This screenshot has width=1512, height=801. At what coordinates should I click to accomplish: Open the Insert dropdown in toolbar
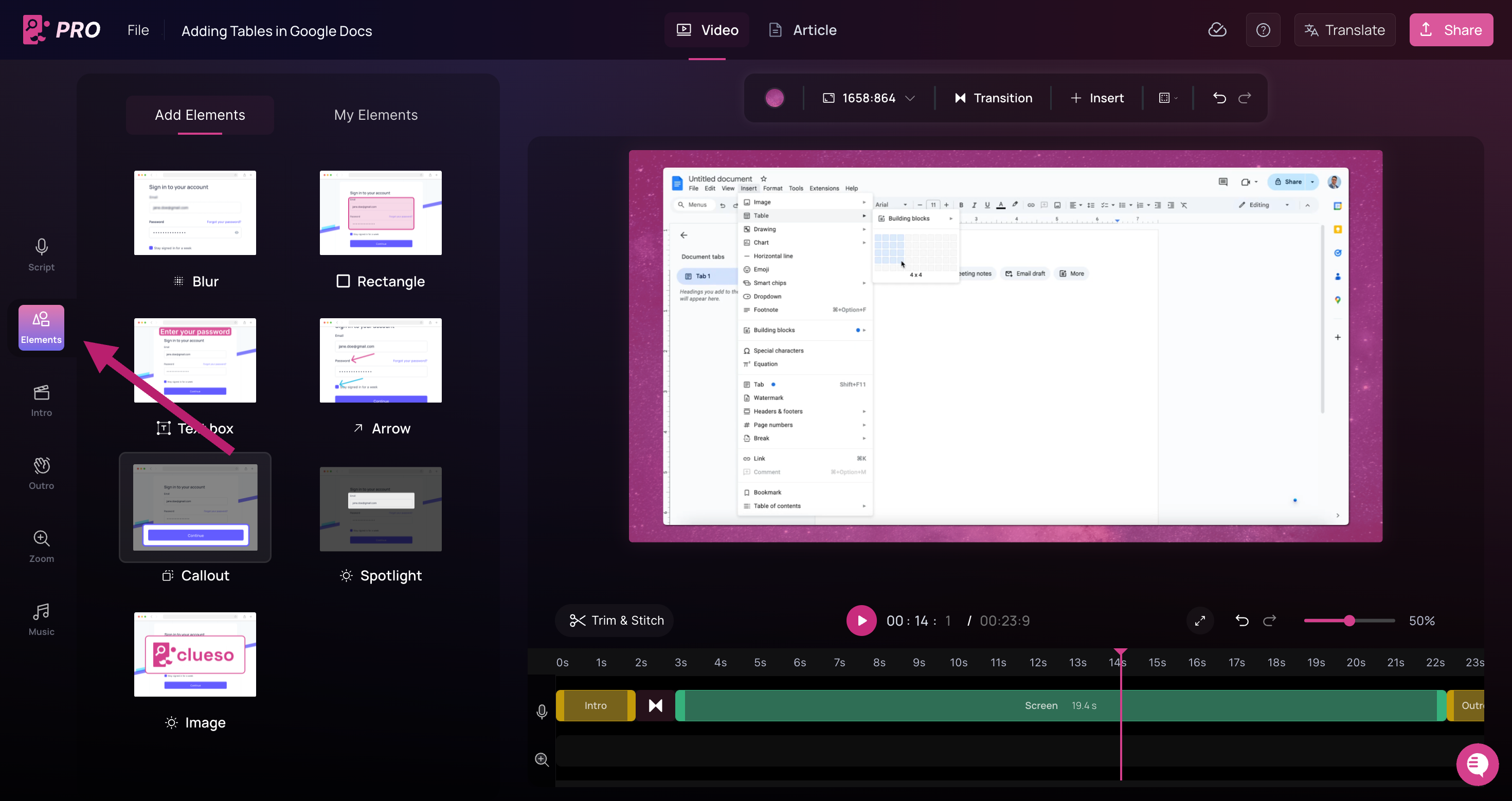point(1096,98)
